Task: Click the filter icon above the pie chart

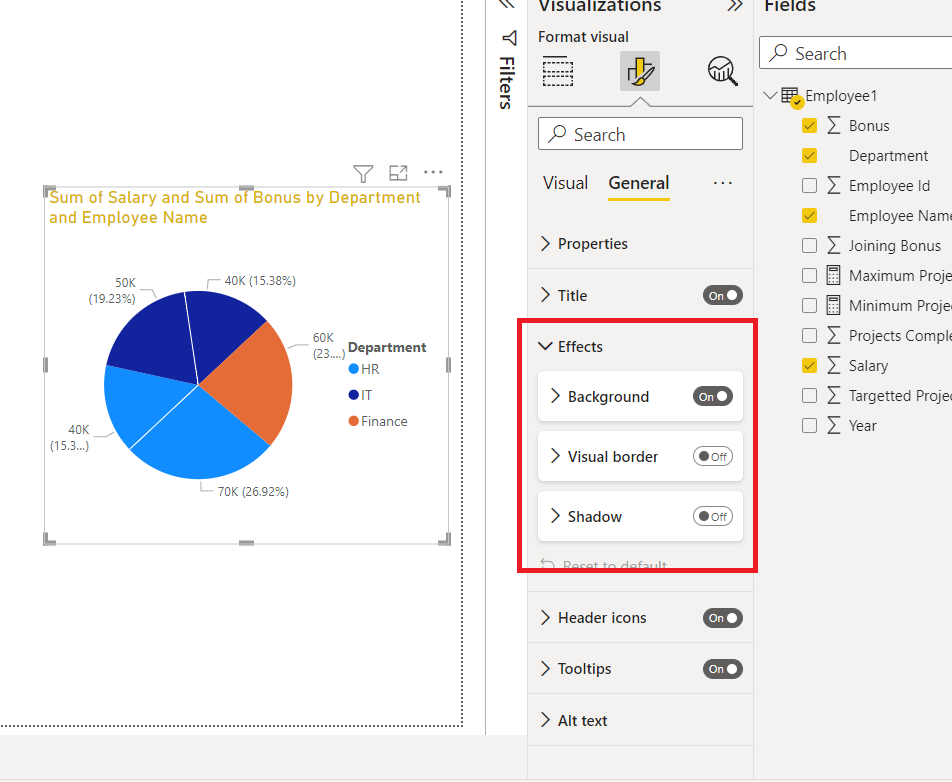Action: point(363,174)
